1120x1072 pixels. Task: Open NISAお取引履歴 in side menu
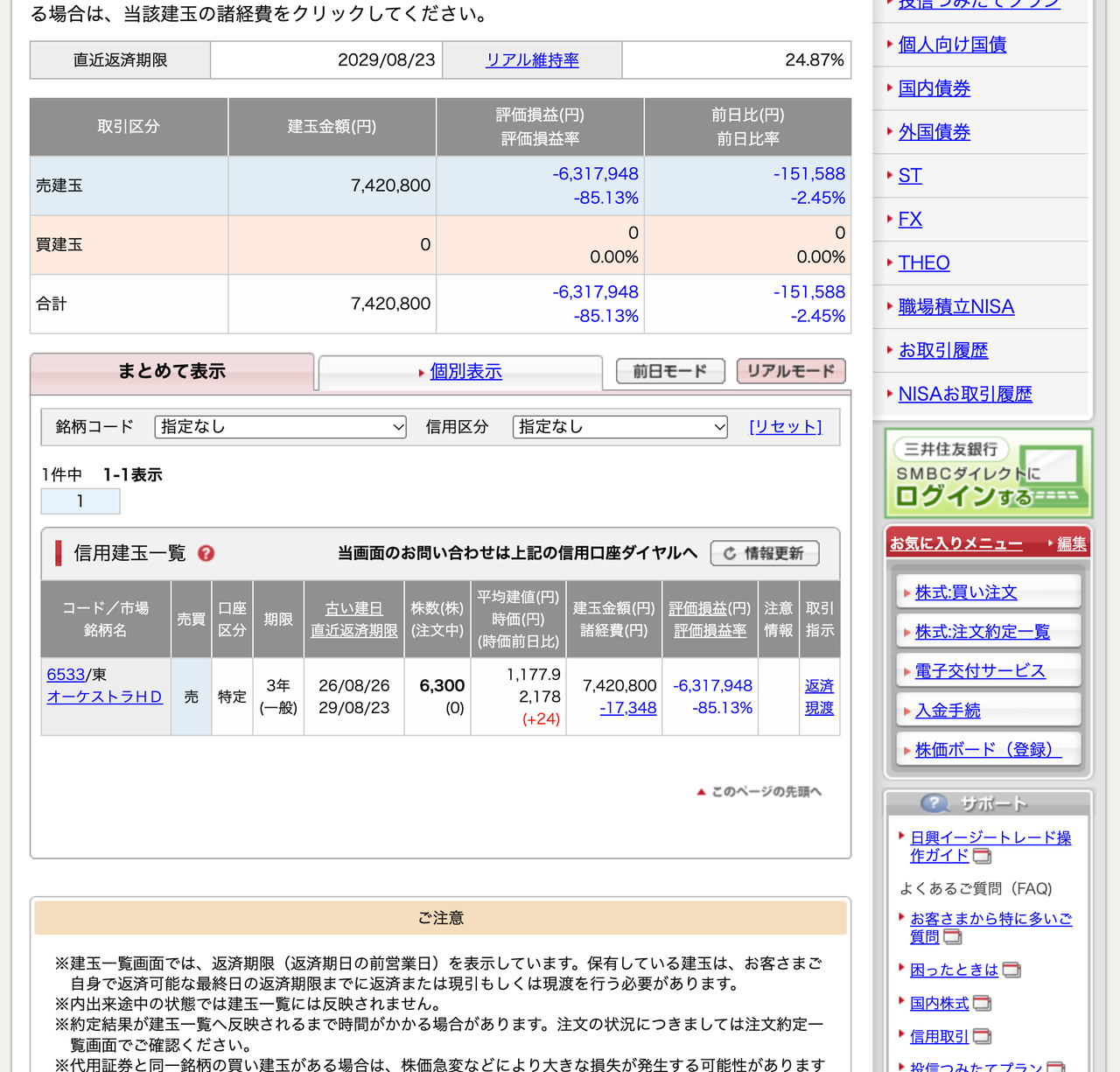[x=965, y=395]
